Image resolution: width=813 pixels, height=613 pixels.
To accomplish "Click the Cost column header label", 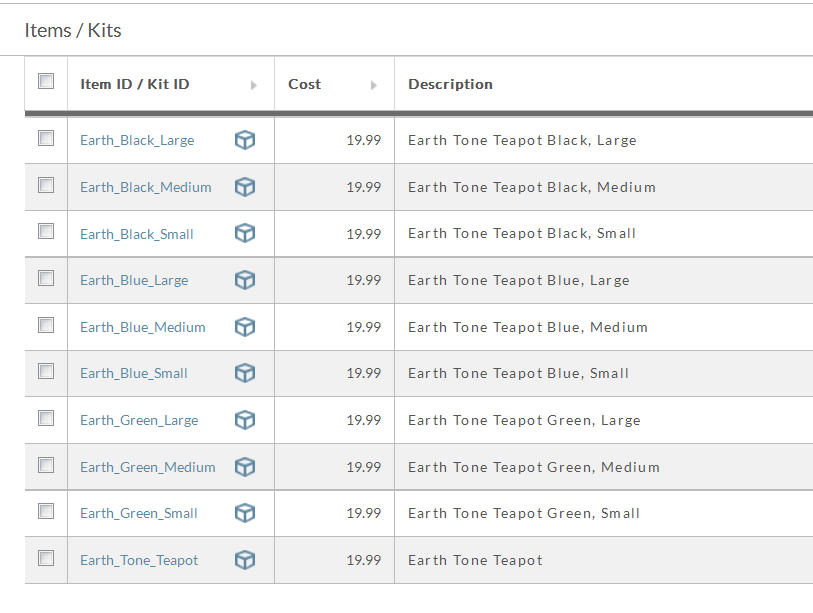I will coord(304,84).
